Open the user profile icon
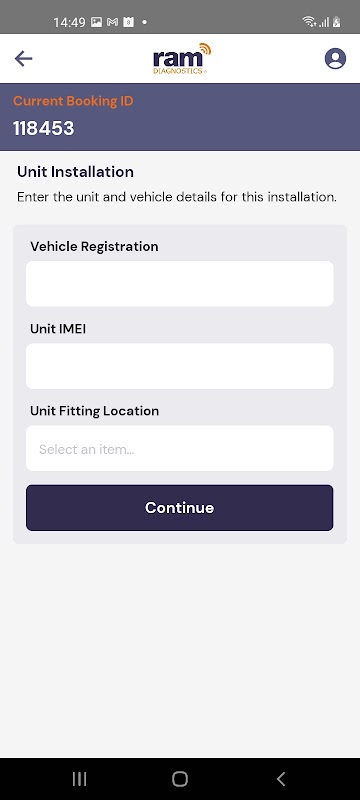The image size is (360, 800). [x=335, y=59]
